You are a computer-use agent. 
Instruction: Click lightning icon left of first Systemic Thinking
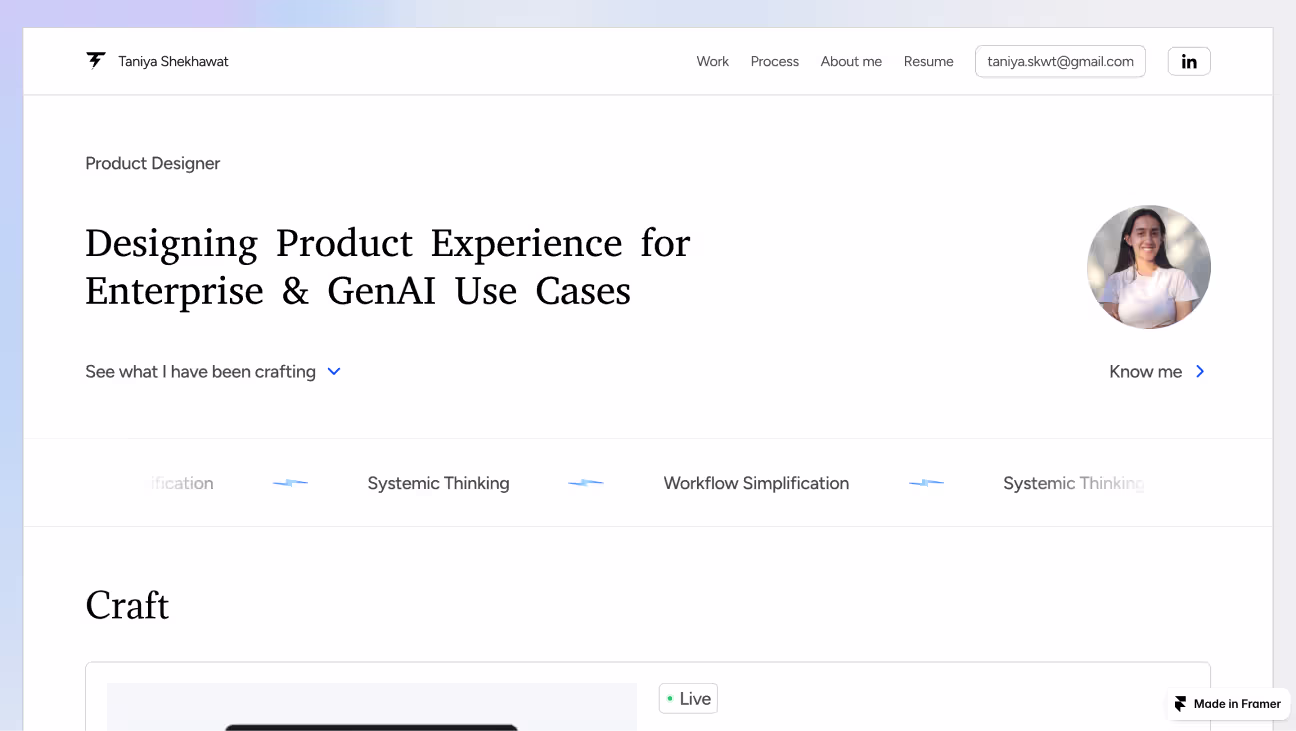[x=290, y=483]
